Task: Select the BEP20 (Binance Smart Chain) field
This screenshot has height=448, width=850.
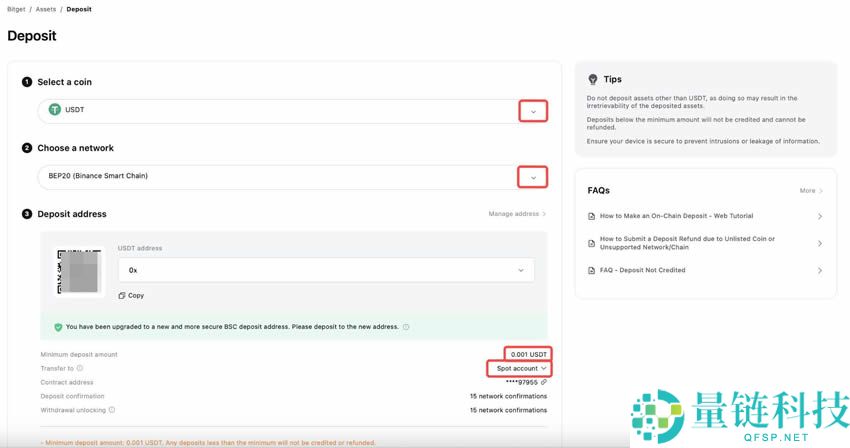Action: pos(293,177)
